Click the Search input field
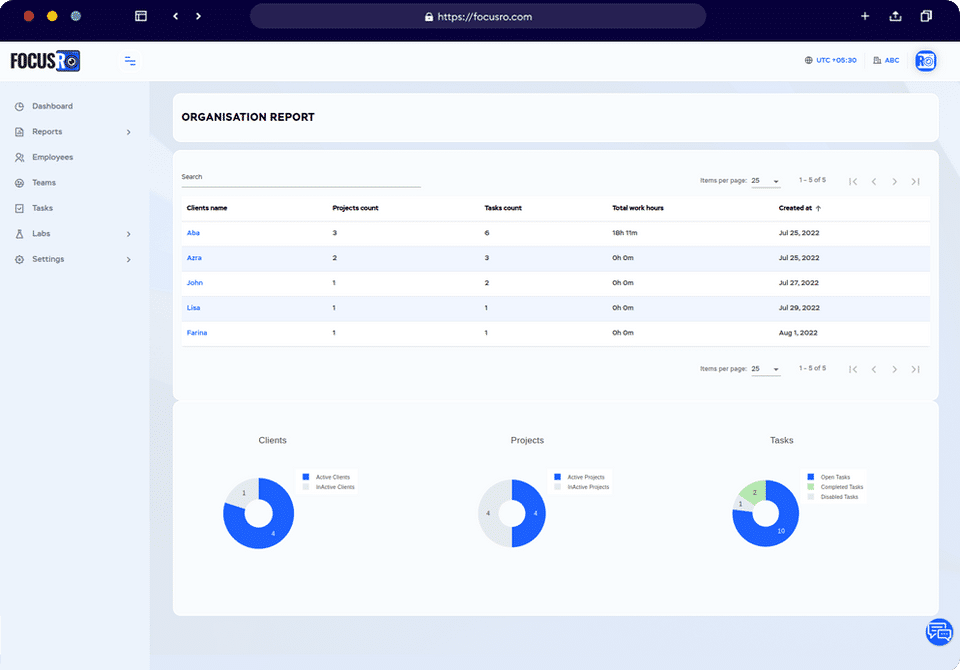Viewport: 960px width, 670px height. (x=301, y=178)
